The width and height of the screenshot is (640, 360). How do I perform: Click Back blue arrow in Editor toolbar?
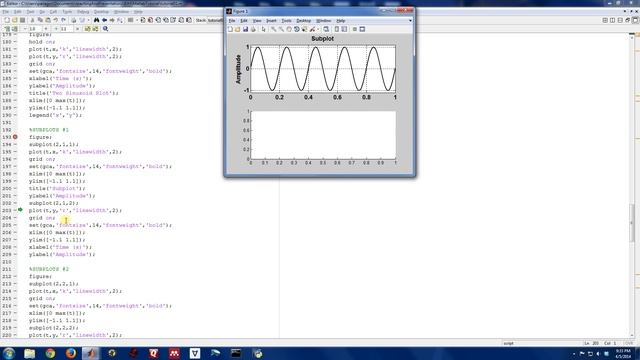point(104,20)
